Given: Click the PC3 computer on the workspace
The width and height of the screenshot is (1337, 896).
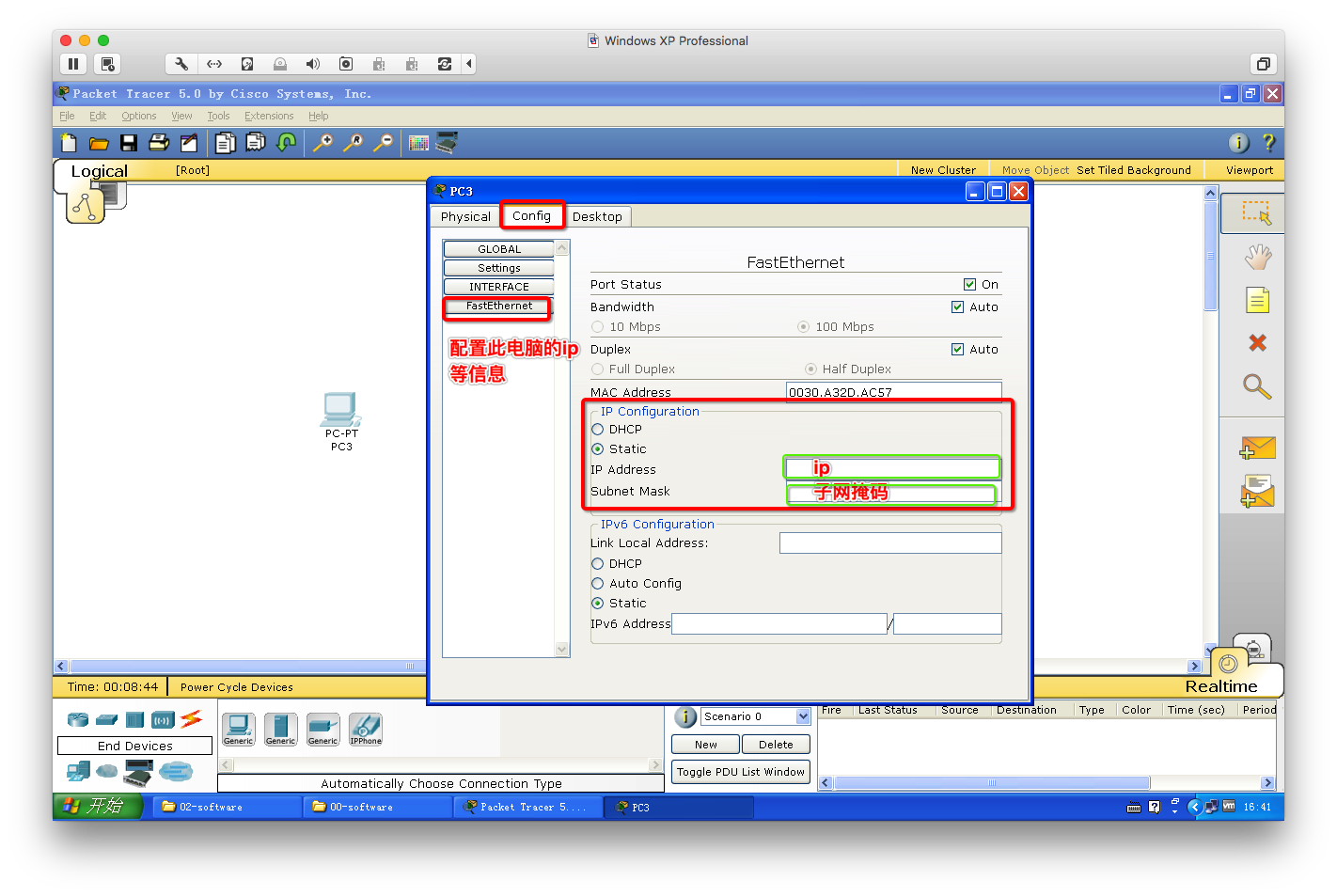Looking at the screenshot, I should (x=340, y=412).
